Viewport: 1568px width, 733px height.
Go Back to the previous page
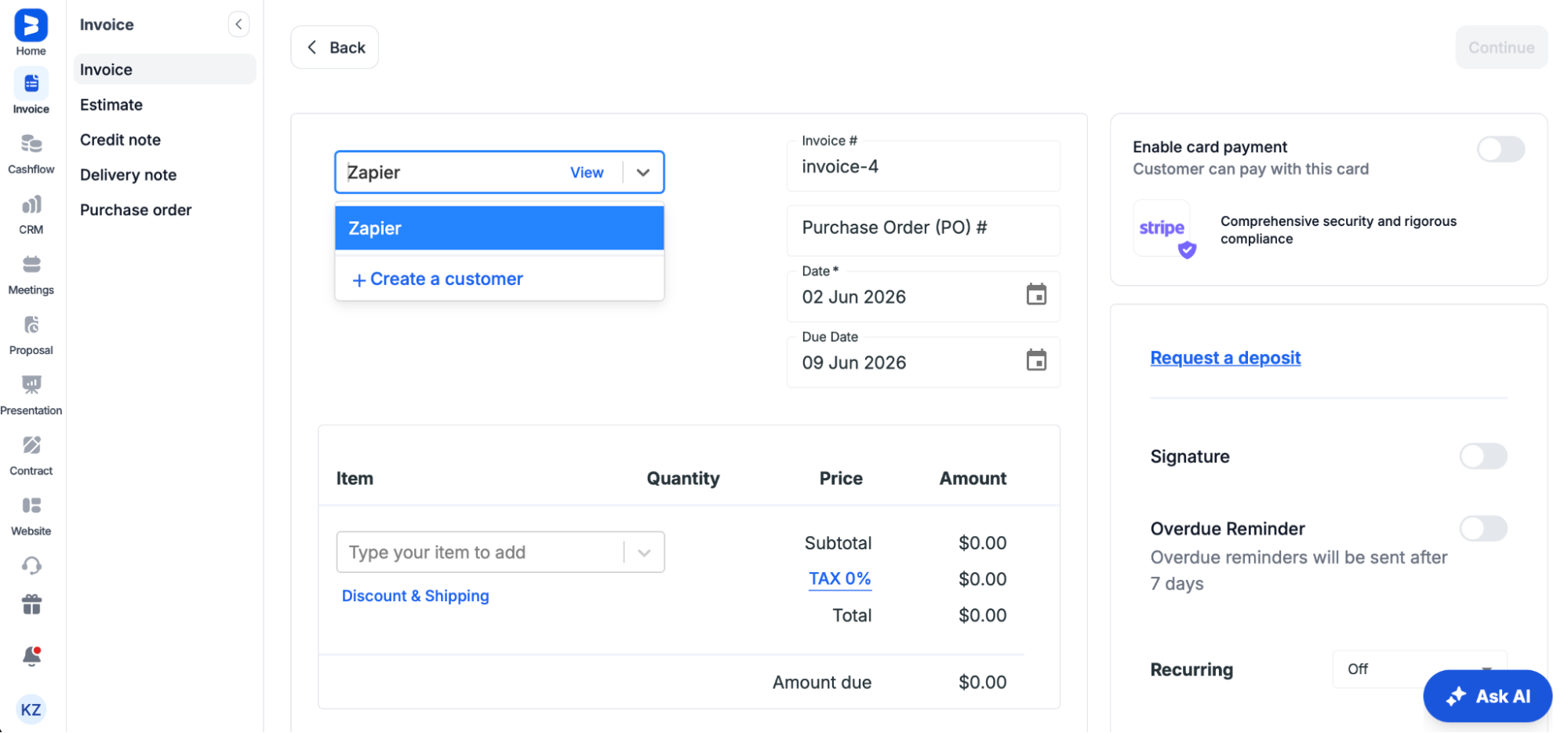pos(335,47)
